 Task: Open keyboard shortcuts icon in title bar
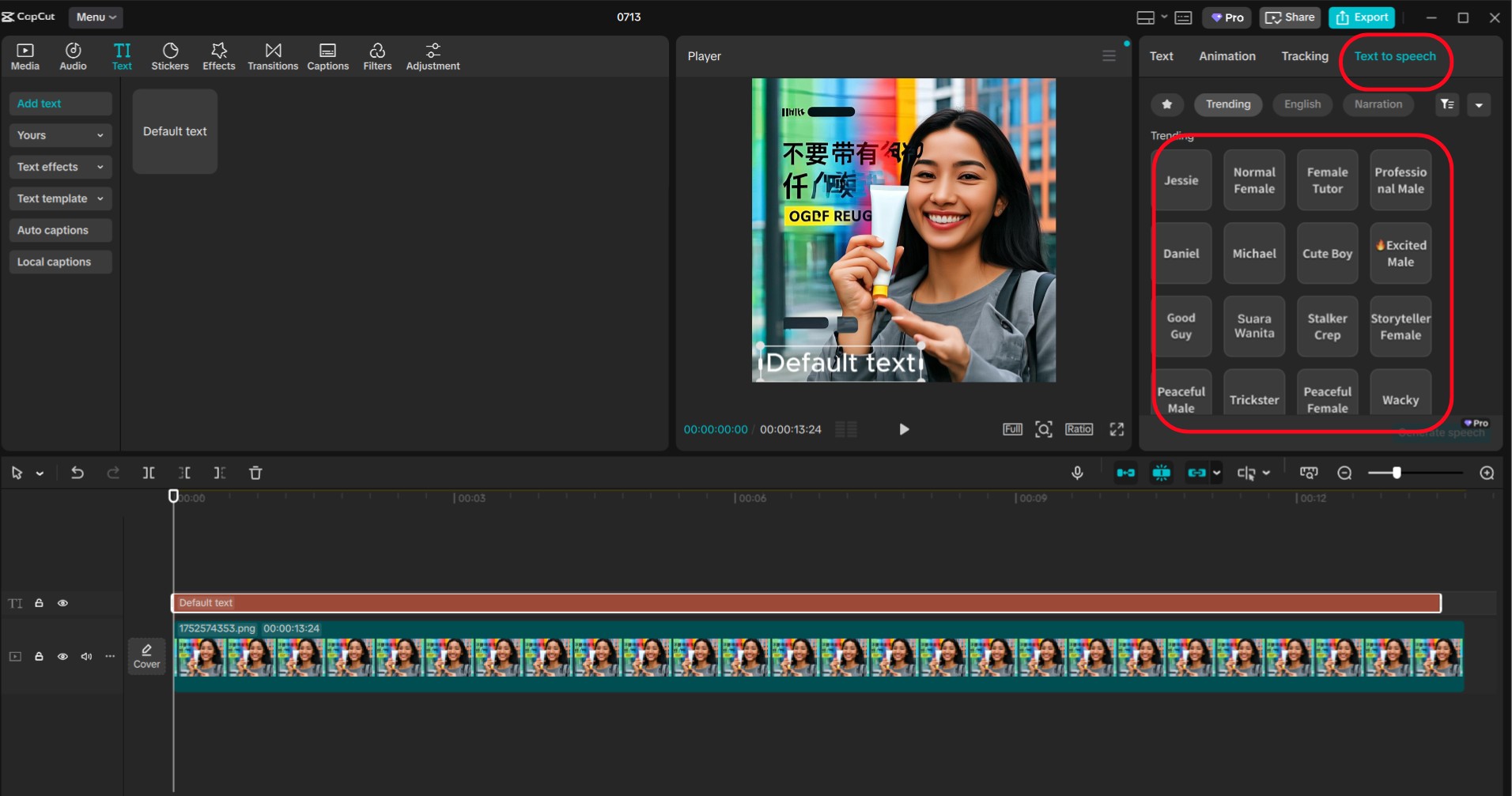(x=1183, y=17)
